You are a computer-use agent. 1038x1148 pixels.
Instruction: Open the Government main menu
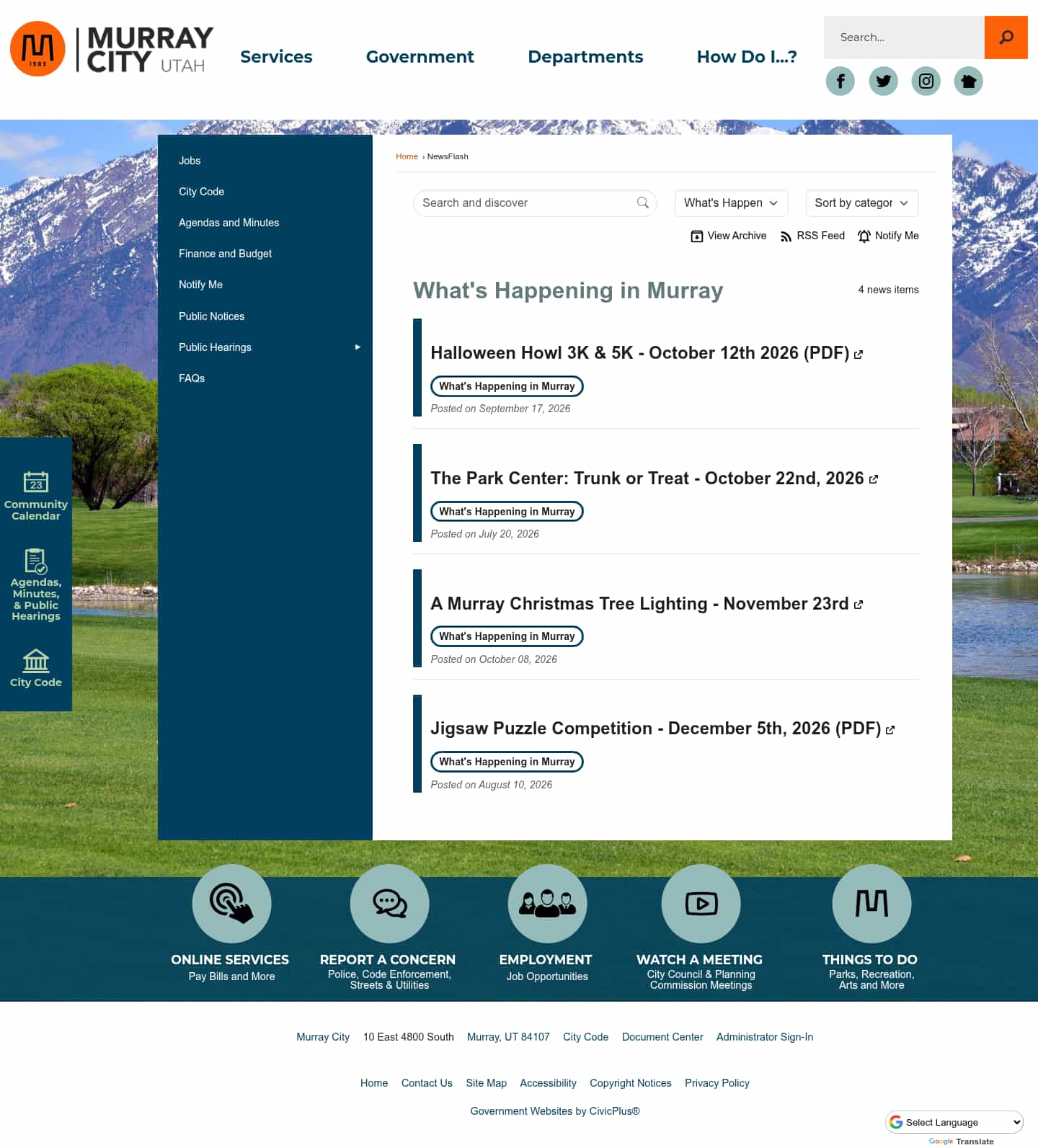pos(420,57)
